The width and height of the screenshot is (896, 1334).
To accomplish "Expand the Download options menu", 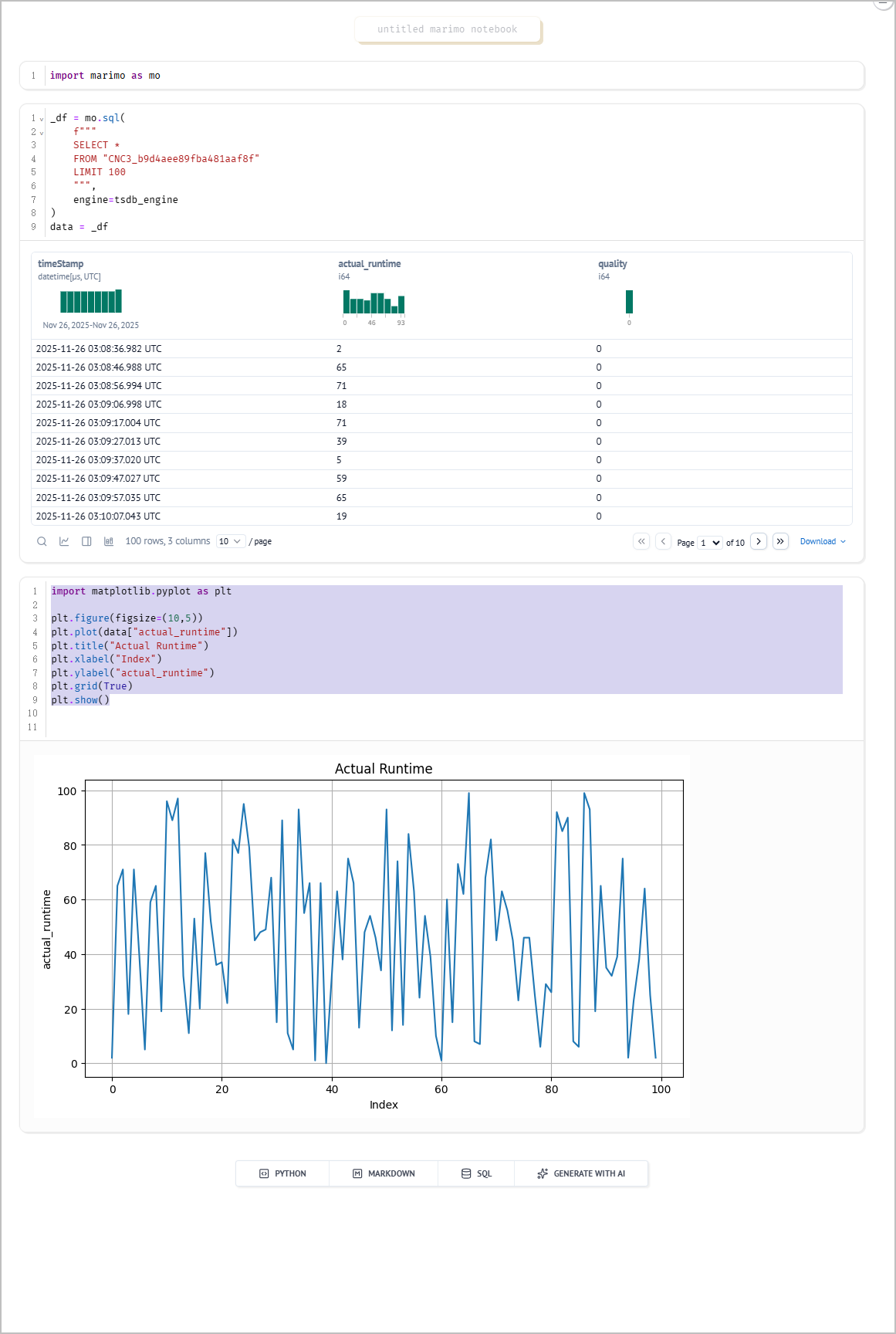I will (x=823, y=541).
